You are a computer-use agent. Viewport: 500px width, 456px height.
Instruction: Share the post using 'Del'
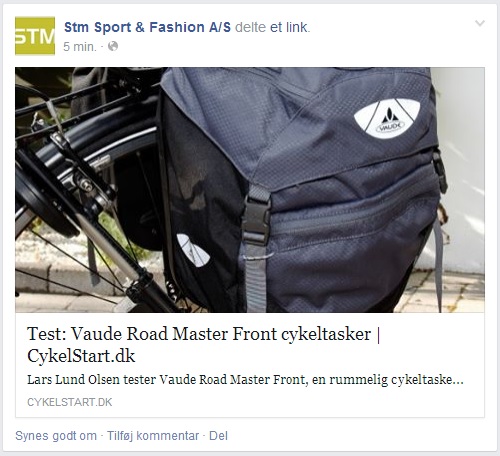click(x=218, y=436)
